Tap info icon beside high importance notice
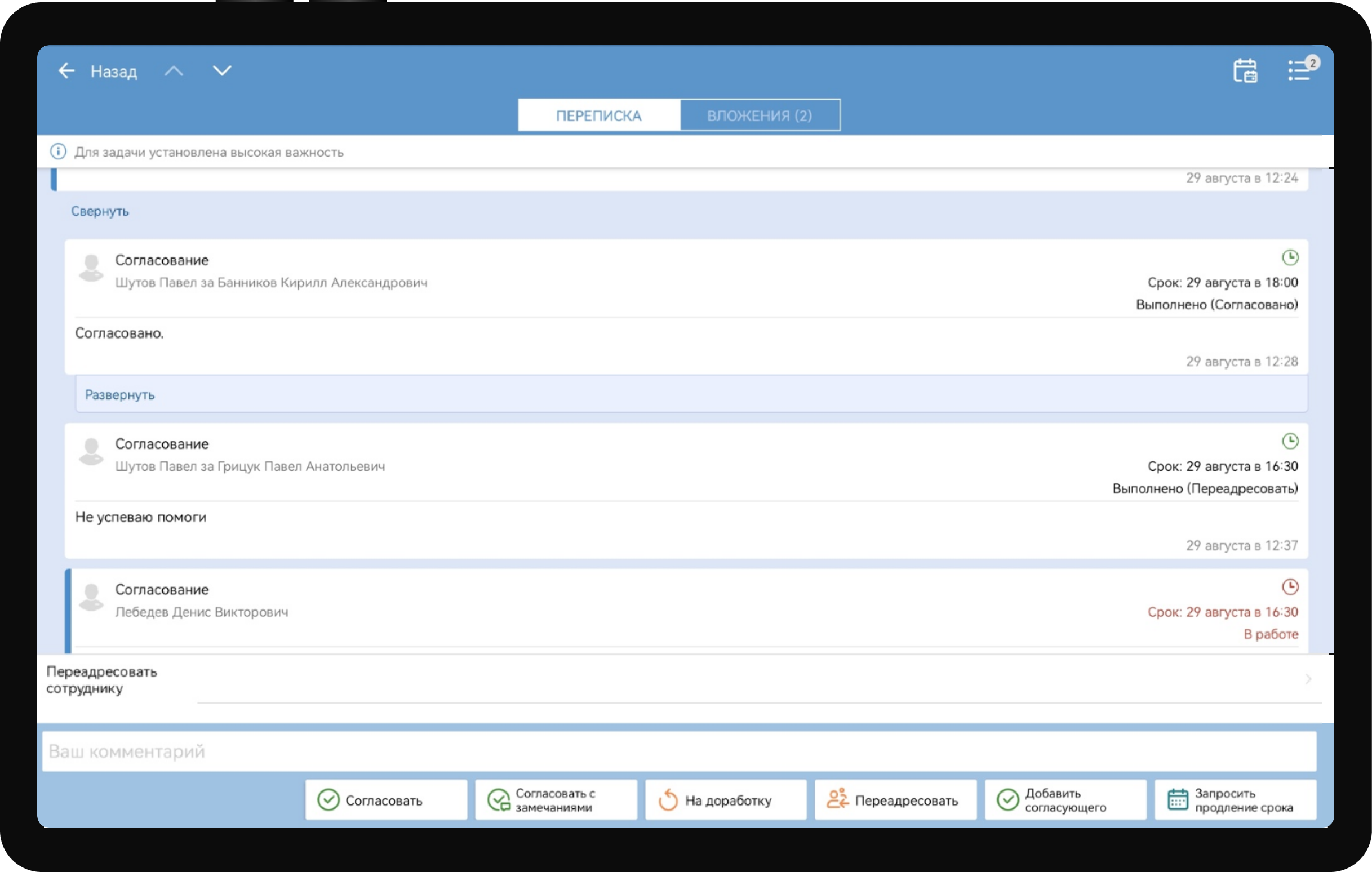Viewport: 1372px width, 872px height. coord(58,152)
